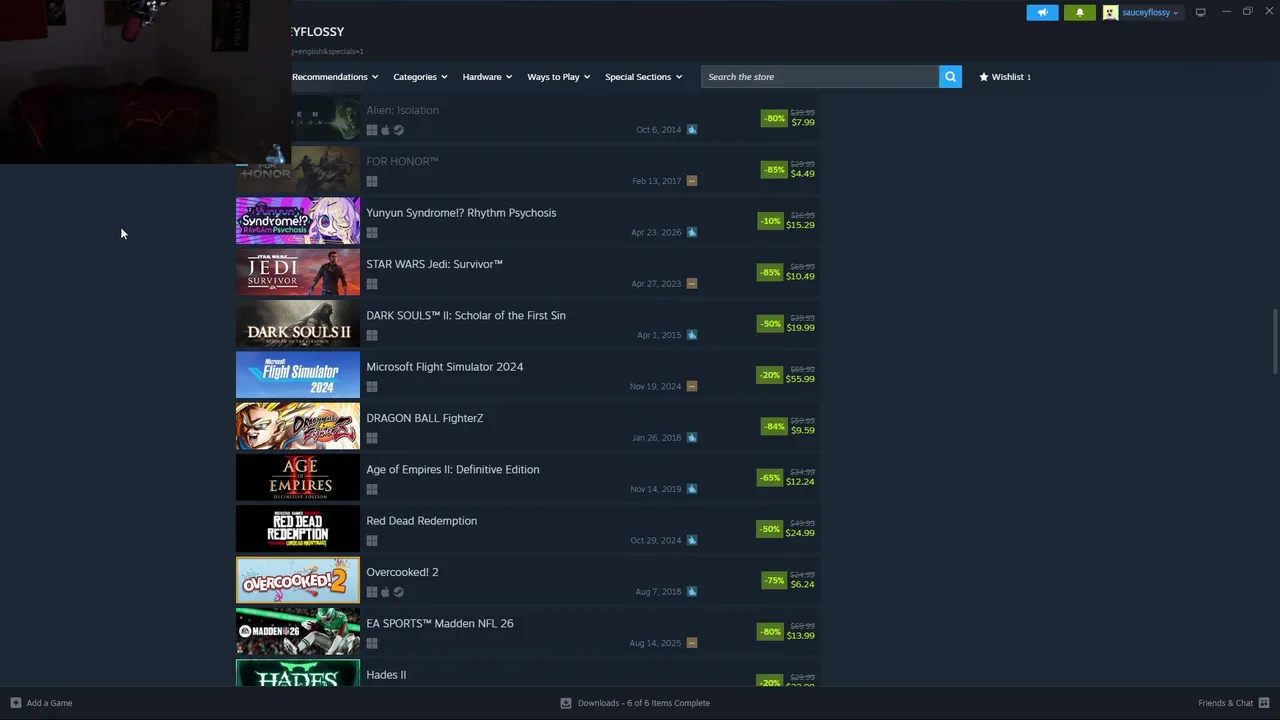Screen dimensions: 1280x720
Task: Expand the Hardware dropdown
Action: click(487, 77)
